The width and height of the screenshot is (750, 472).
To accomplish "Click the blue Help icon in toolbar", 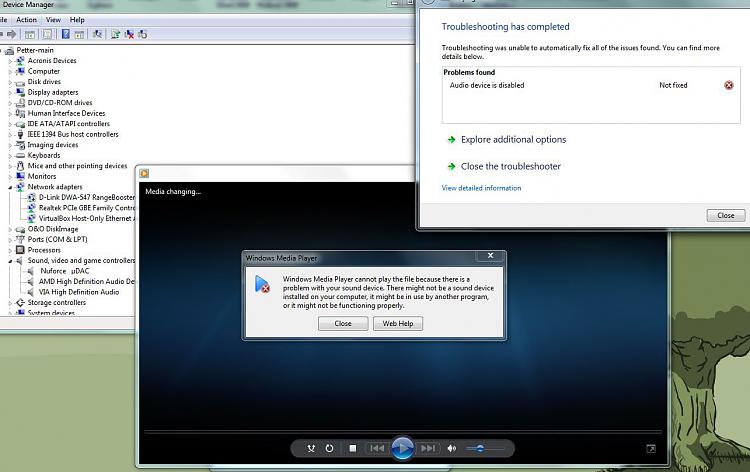I will pos(66,34).
